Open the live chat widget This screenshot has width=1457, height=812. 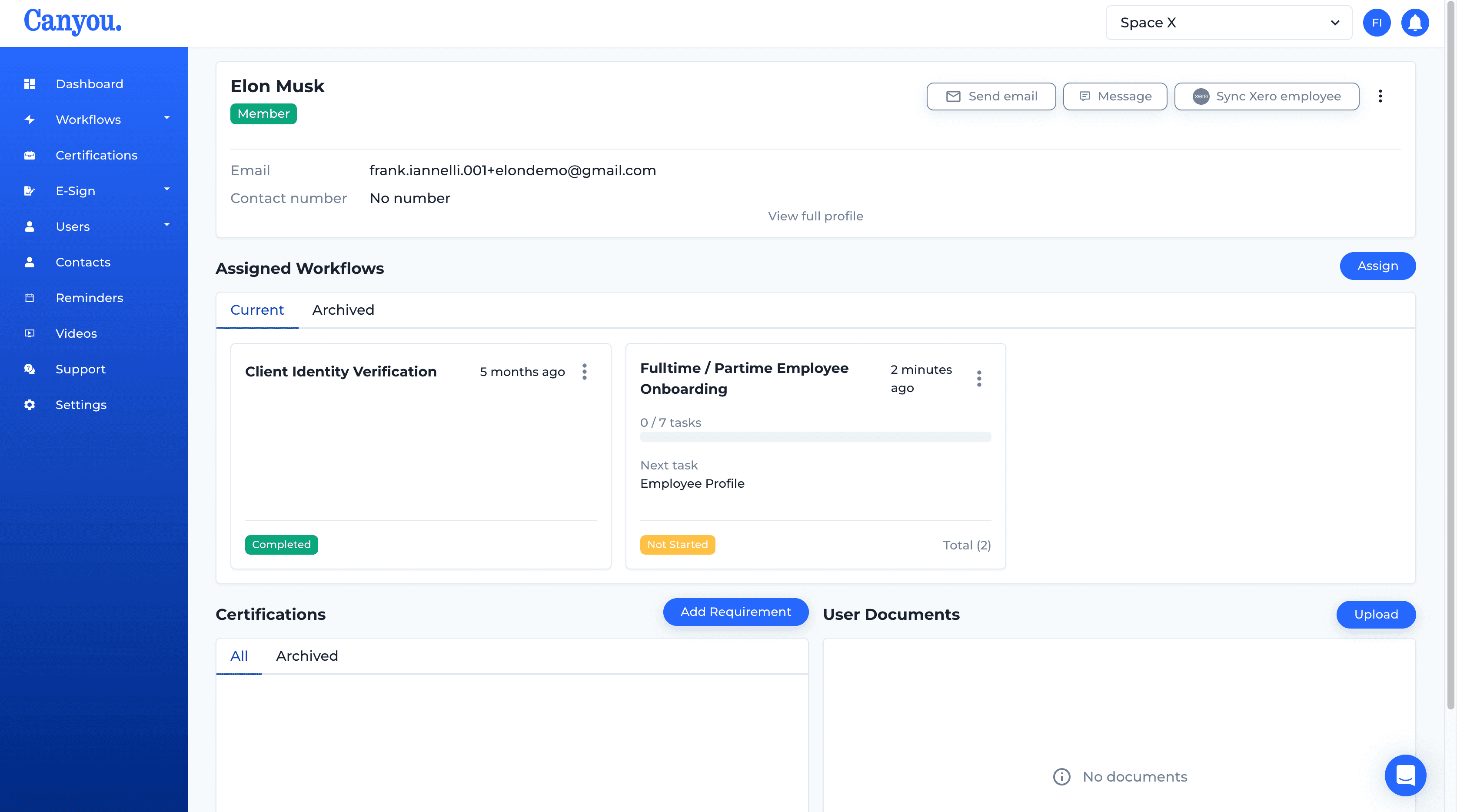pyautogui.click(x=1405, y=775)
